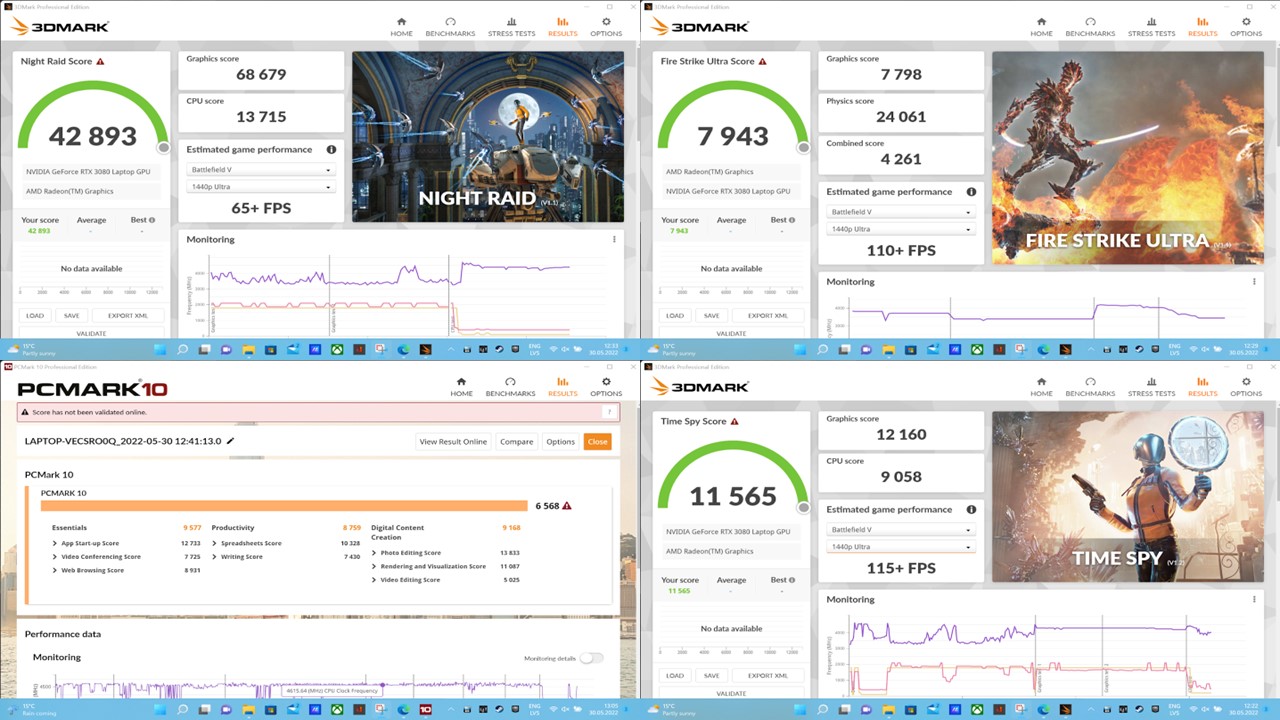Viewport: 1280px width, 720px height.
Task: Click the orange Close button in PCMark 10
Action: click(597, 442)
